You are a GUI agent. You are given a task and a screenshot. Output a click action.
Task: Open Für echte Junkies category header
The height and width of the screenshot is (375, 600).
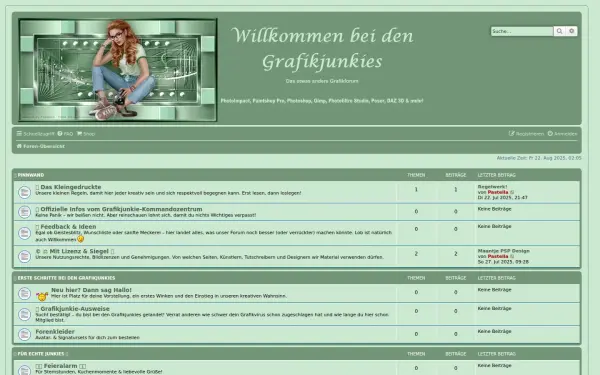click(x=41, y=354)
